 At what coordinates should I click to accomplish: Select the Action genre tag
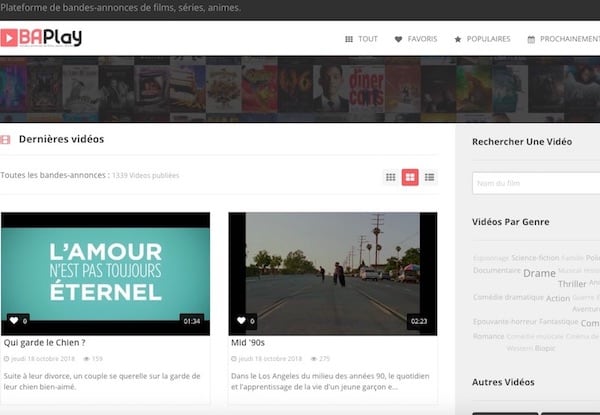click(558, 298)
